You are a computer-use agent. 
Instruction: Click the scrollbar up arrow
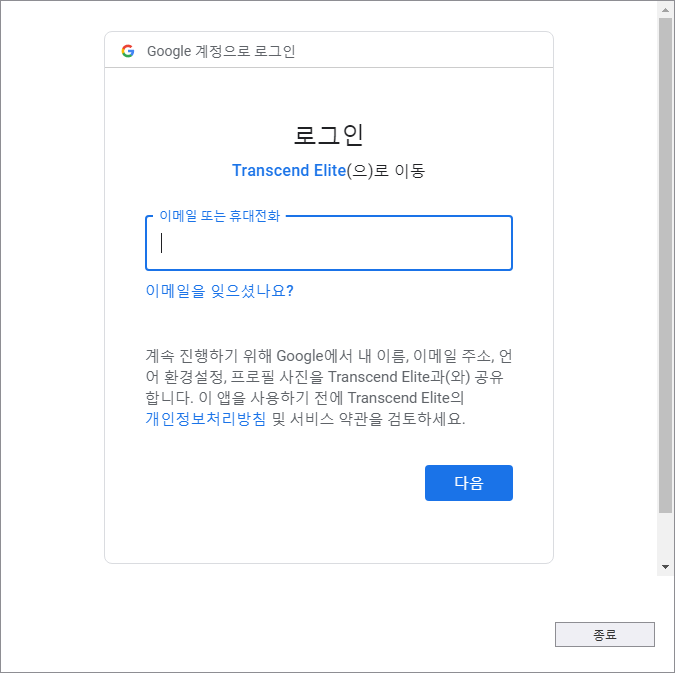tap(666, 10)
